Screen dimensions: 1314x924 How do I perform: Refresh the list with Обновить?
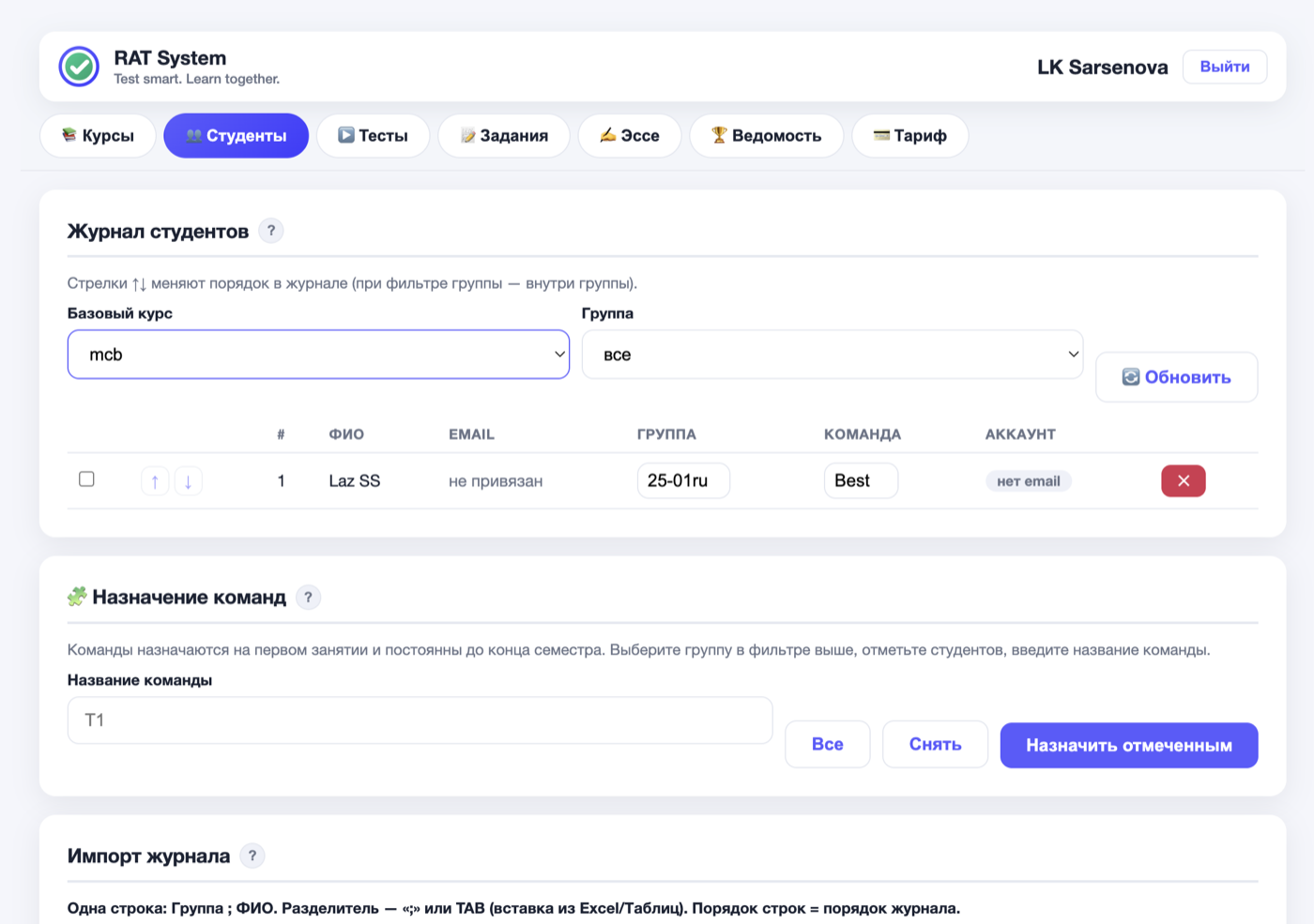pos(1177,377)
